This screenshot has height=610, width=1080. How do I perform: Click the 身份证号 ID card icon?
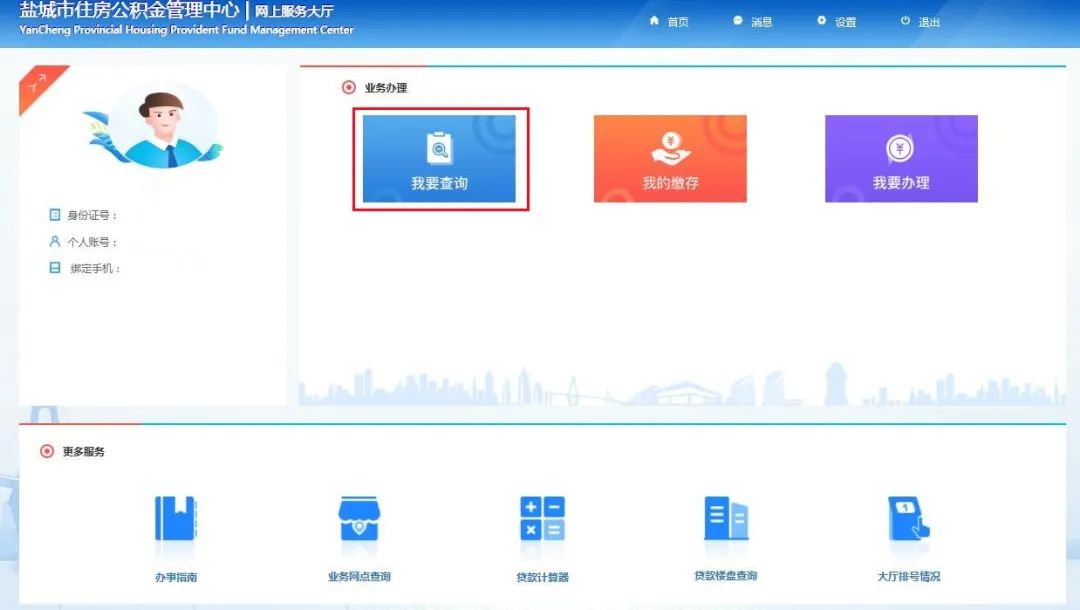pos(55,215)
